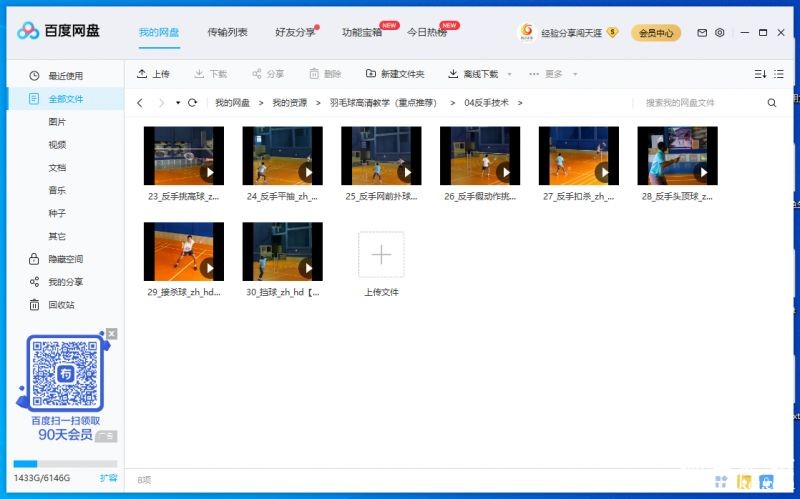Select the 29_接杀球 video thumbnail
The height and width of the screenshot is (499, 800).
click(184, 252)
